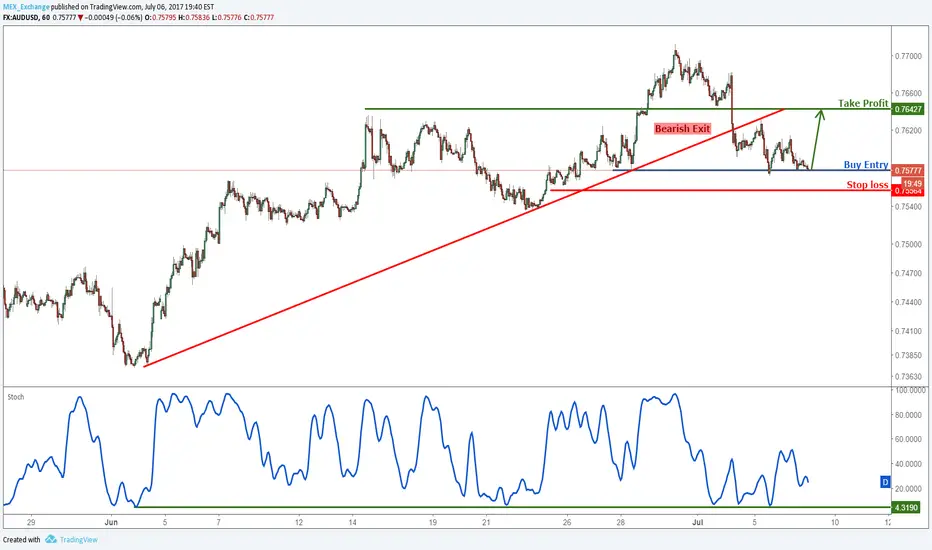The height and width of the screenshot is (550, 932).
Task: Select the Take Profit label
Action: click(863, 103)
